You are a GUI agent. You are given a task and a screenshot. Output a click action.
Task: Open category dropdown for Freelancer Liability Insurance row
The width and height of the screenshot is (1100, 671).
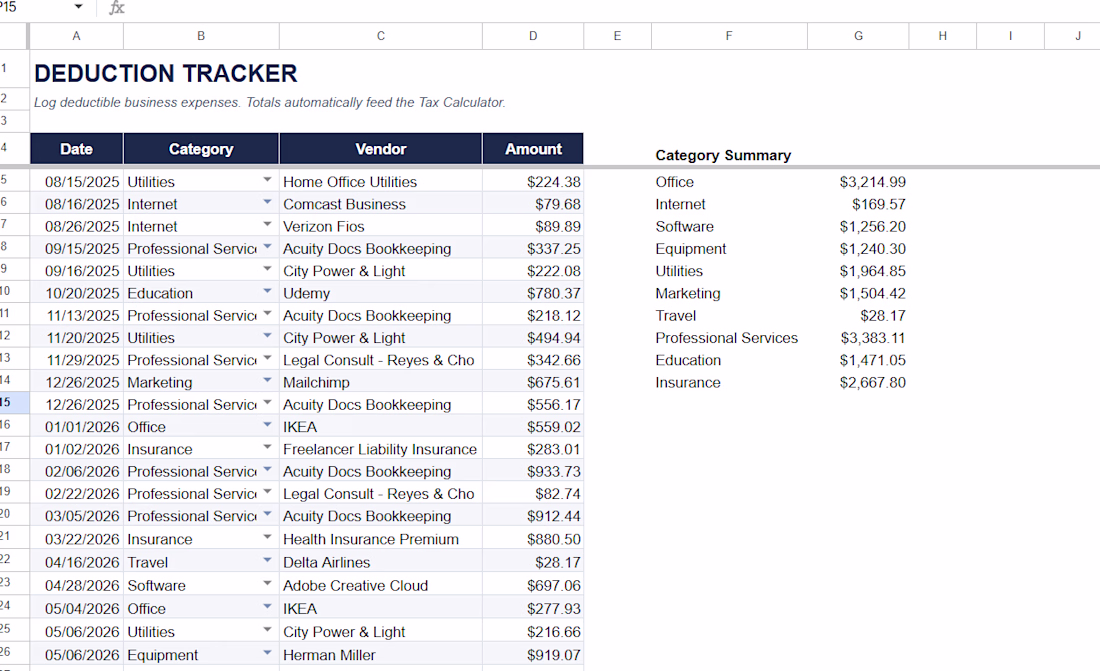pyautogui.click(x=267, y=448)
